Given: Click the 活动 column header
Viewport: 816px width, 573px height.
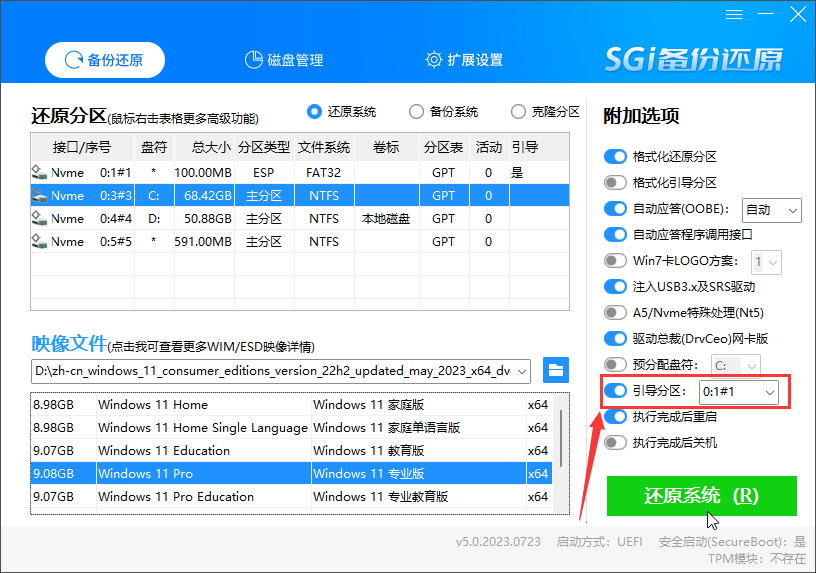Looking at the screenshot, I should 489,147.
